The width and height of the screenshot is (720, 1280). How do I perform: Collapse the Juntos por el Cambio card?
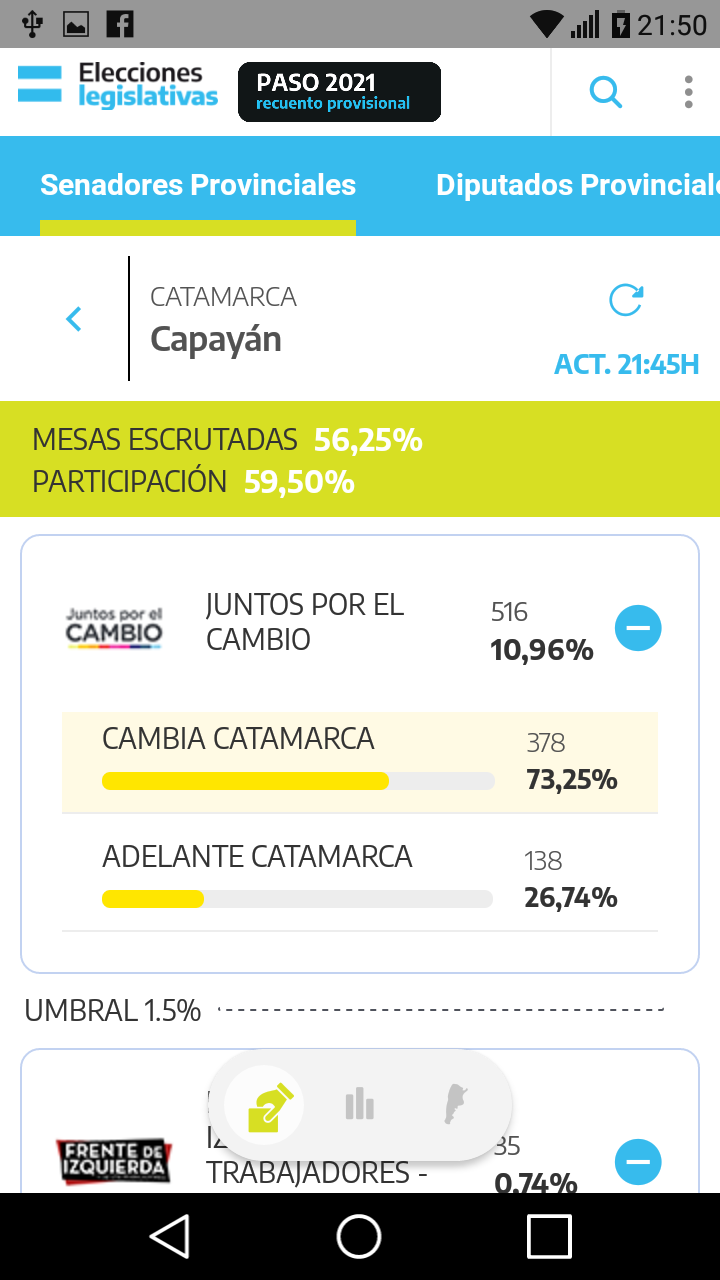pos(638,628)
